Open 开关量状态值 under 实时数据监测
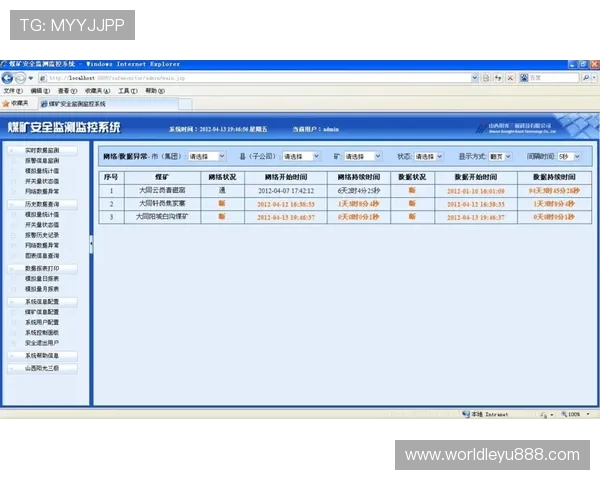 point(42,181)
